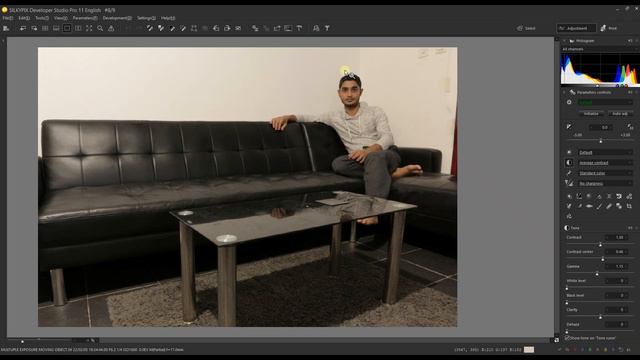Click the crop tool icon in subcontrols
This screenshot has width=640, height=360.
point(629,206)
